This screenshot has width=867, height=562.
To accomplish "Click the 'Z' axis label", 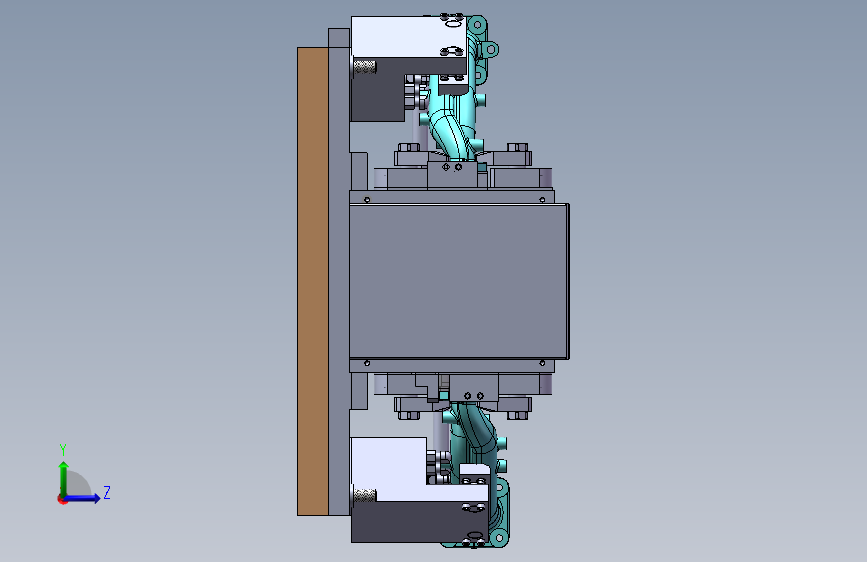I will coord(107,492).
